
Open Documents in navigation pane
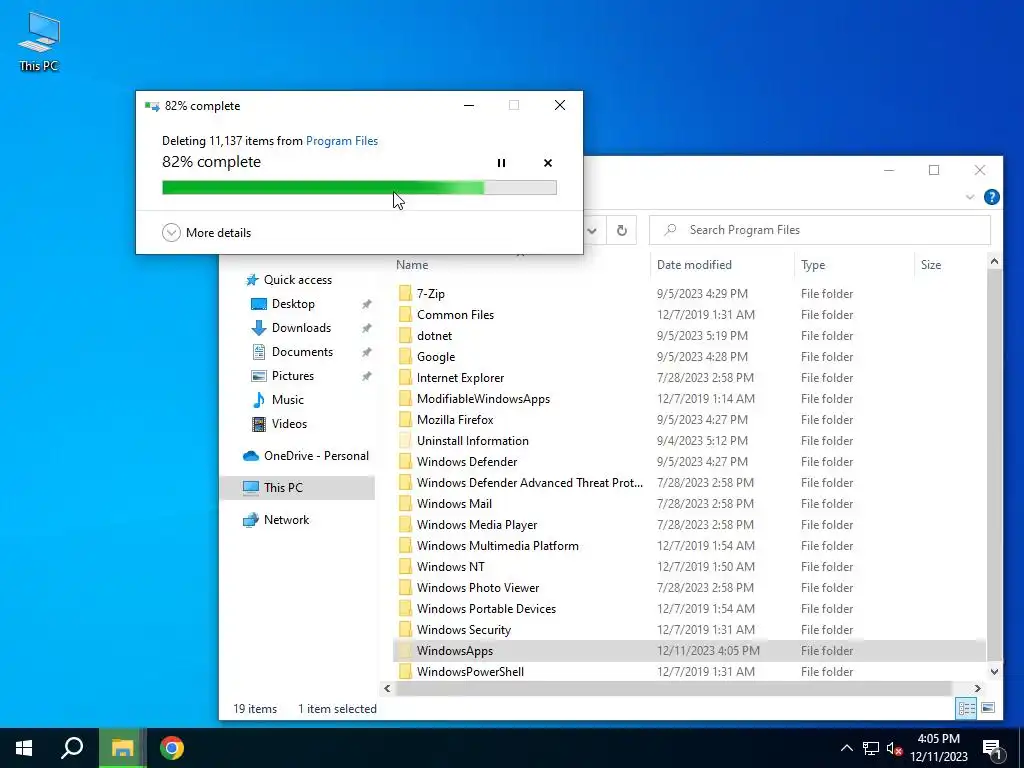pos(302,352)
